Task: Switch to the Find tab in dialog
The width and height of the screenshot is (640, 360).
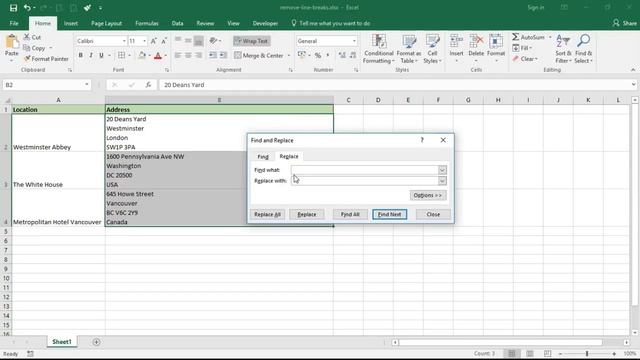Action: (x=263, y=157)
